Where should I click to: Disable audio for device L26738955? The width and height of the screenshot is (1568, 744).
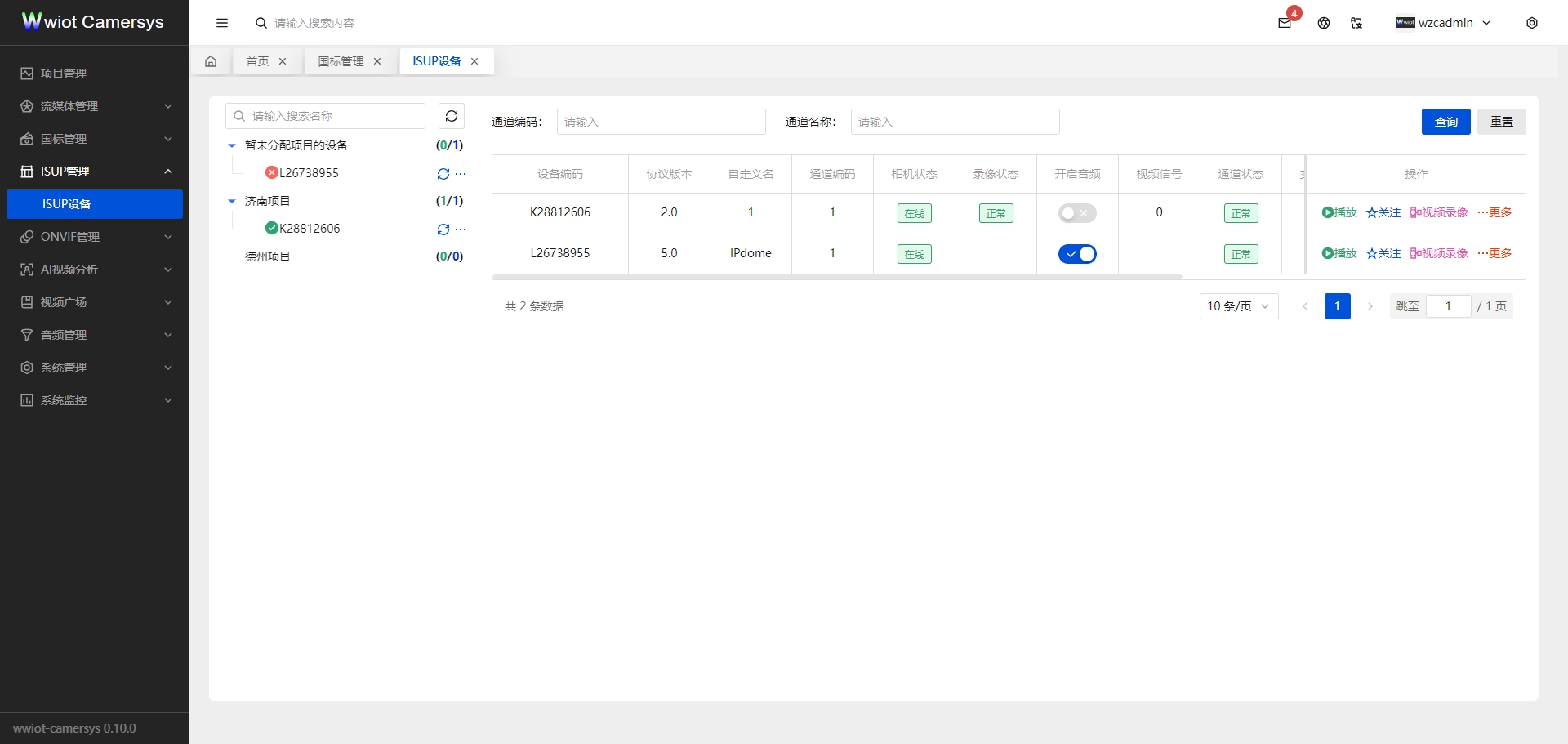pyautogui.click(x=1077, y=254)
